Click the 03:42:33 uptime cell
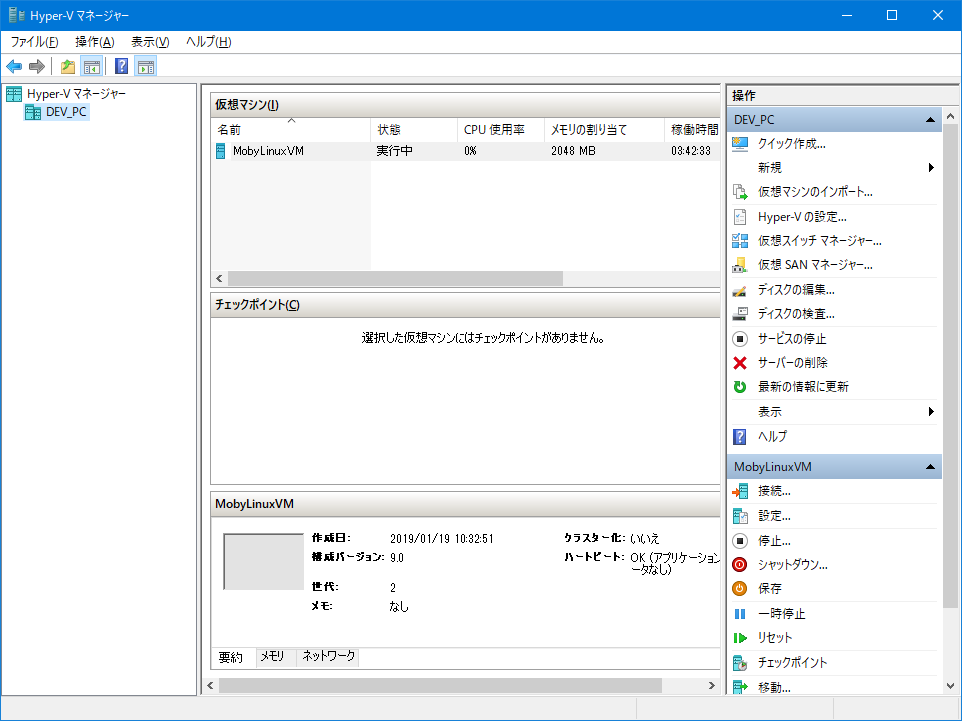The width and height of the screenshot is (962, 721). pos(691,151)
